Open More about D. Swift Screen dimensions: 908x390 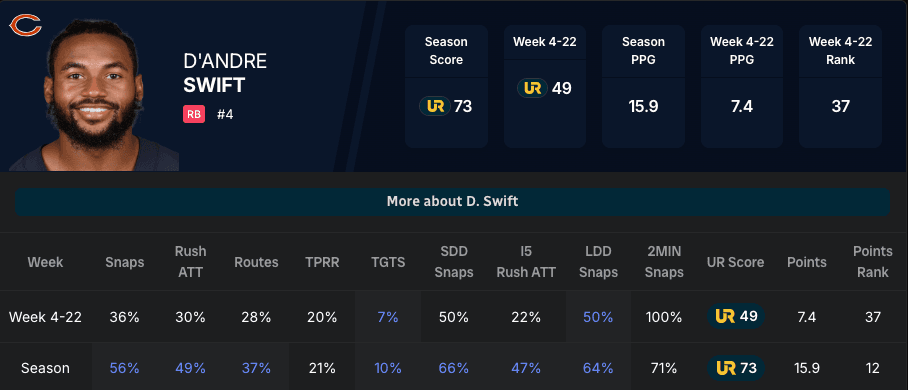[x=452, y=202]
